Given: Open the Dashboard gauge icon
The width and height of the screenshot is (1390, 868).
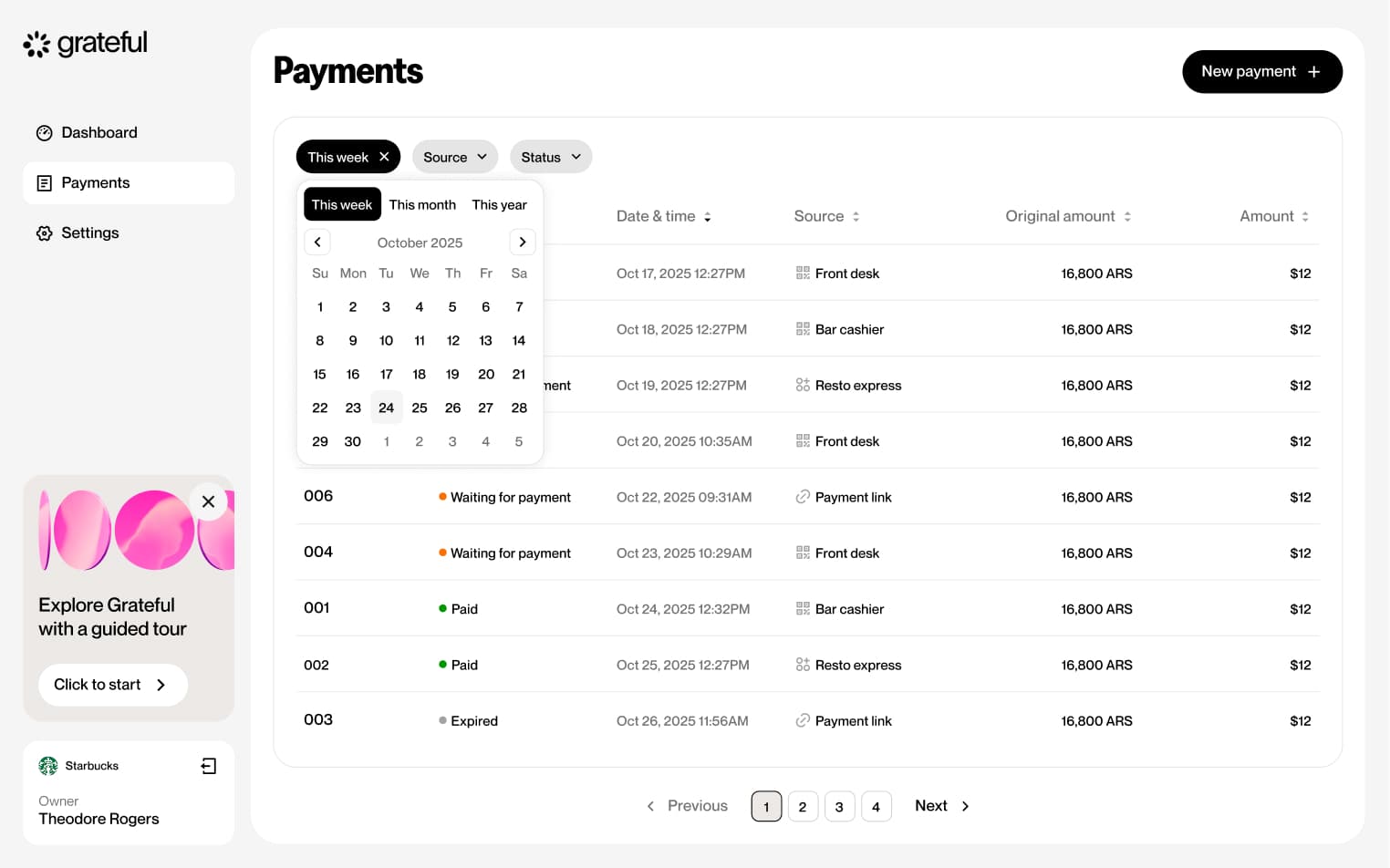Looking at the screenshot, I should 44,133.
